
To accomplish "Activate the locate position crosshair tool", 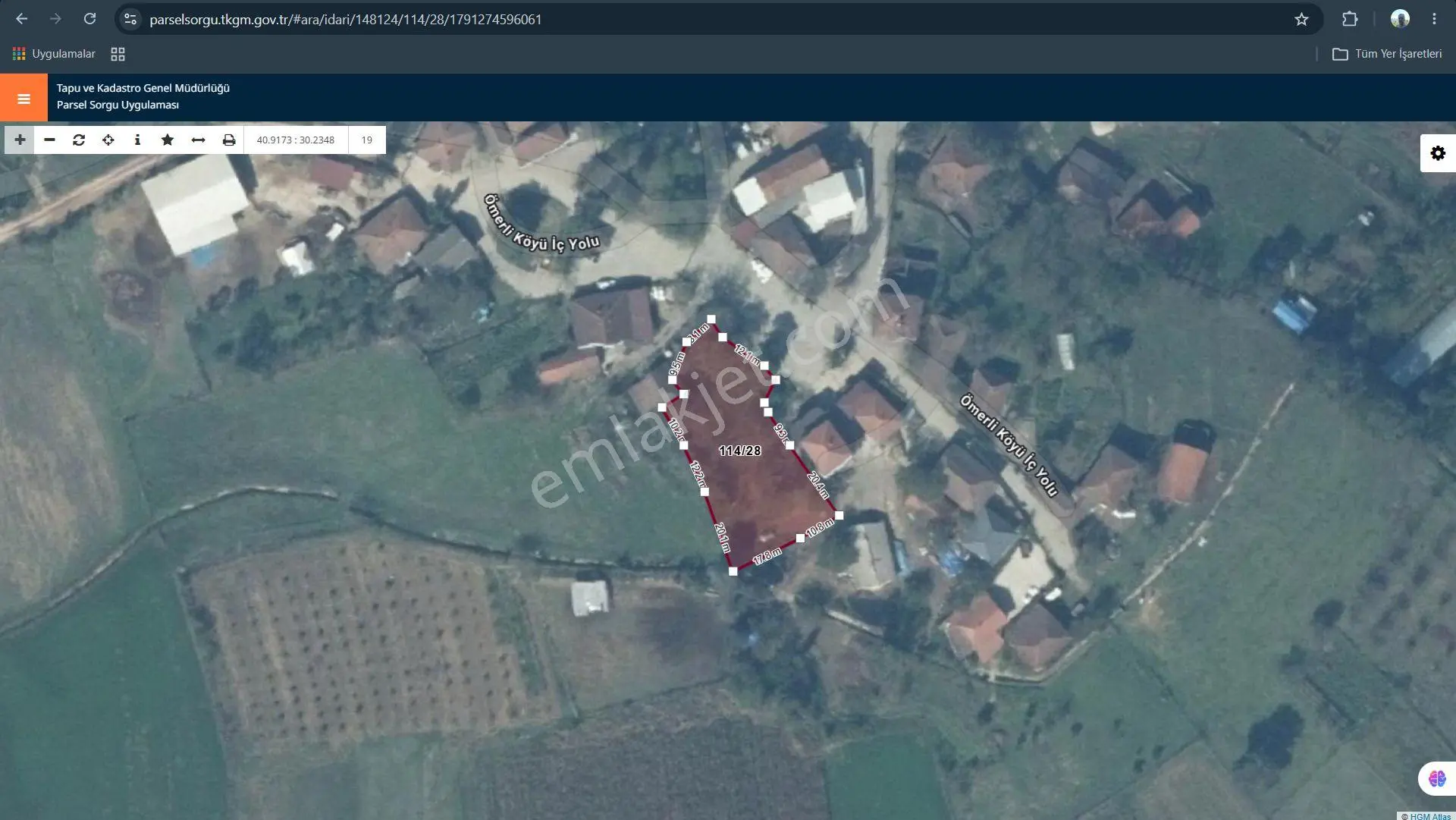I will (x=108, y=140).
